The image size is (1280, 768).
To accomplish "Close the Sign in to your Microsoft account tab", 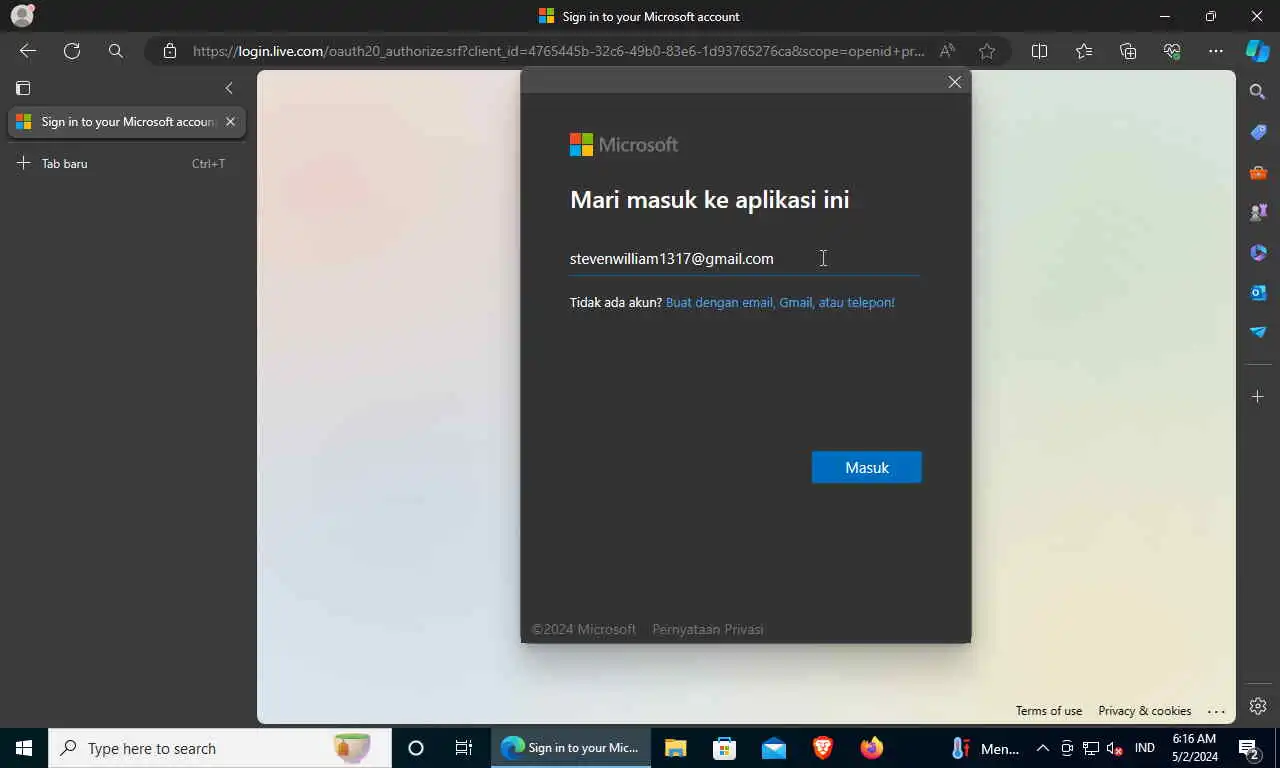I will 230,122.
